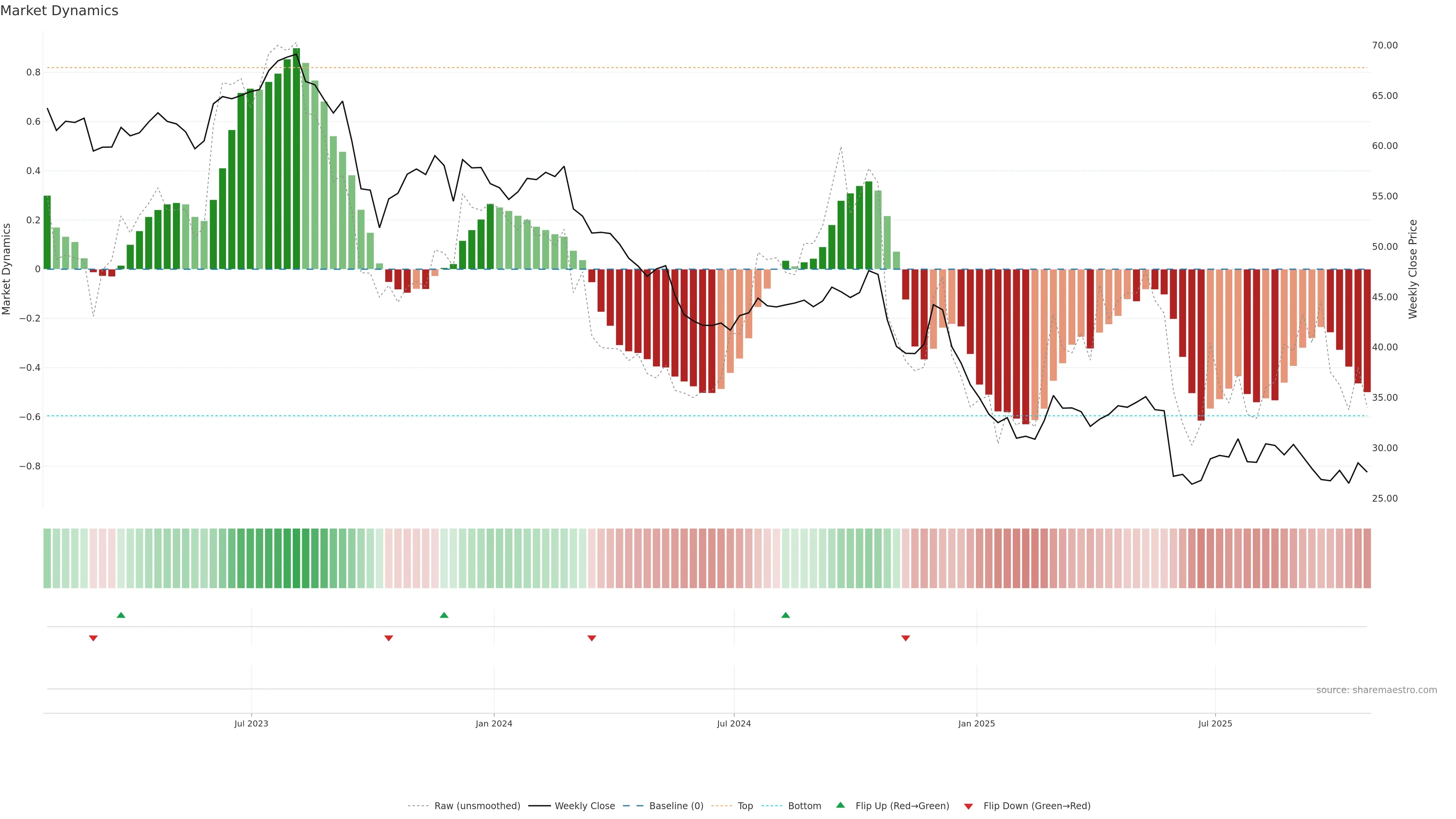
Task: Click the Flip Down (Green→Red) legend label
Action: tap(1037, 806)
